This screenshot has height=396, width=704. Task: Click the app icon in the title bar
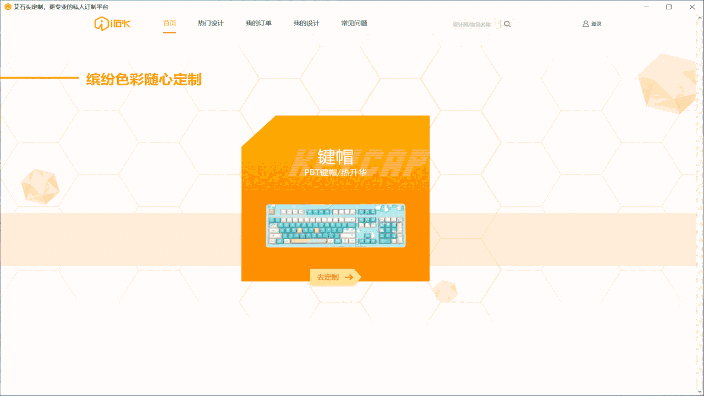8,7
